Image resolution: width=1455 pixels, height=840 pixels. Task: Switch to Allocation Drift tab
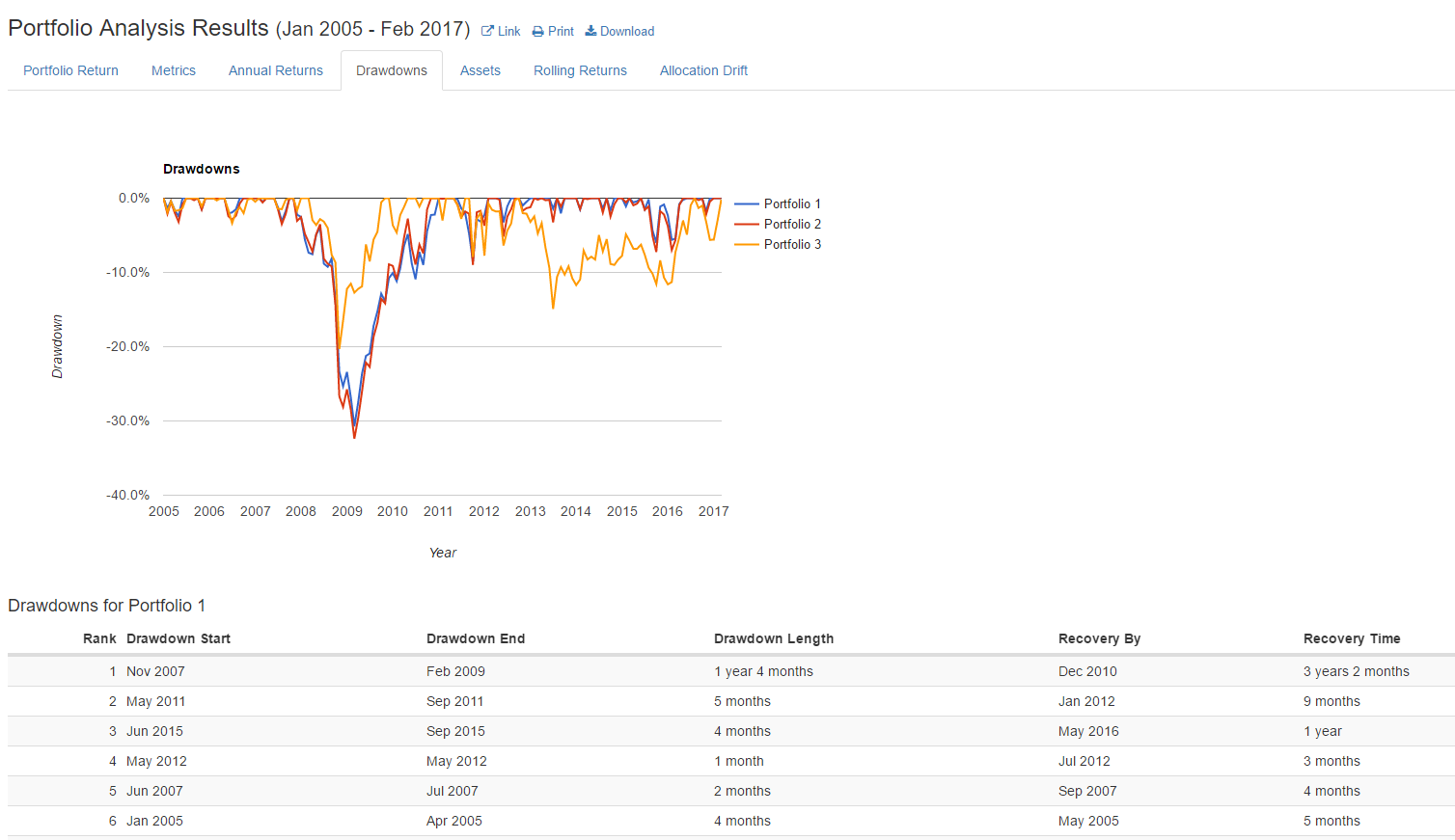click(703, 70)
